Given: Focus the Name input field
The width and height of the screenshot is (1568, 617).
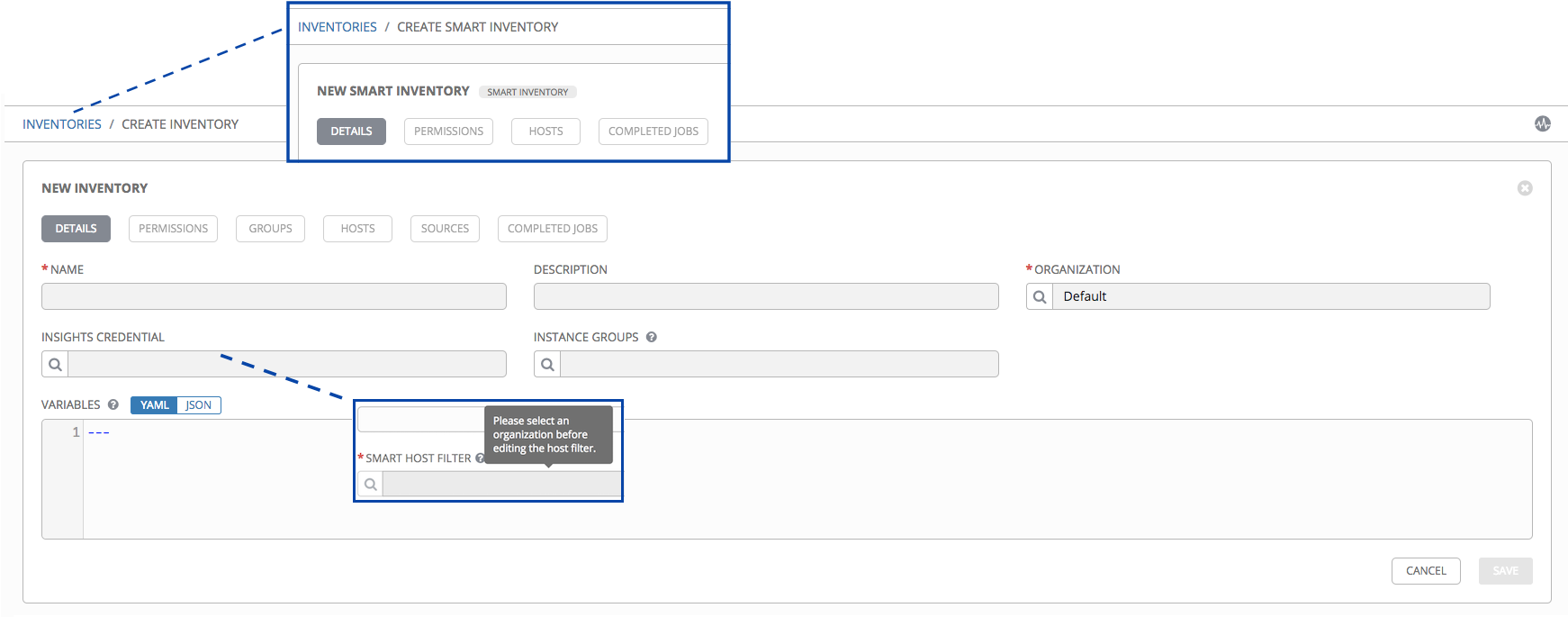Looking at the screenshot, I should (x=274, y=296).
